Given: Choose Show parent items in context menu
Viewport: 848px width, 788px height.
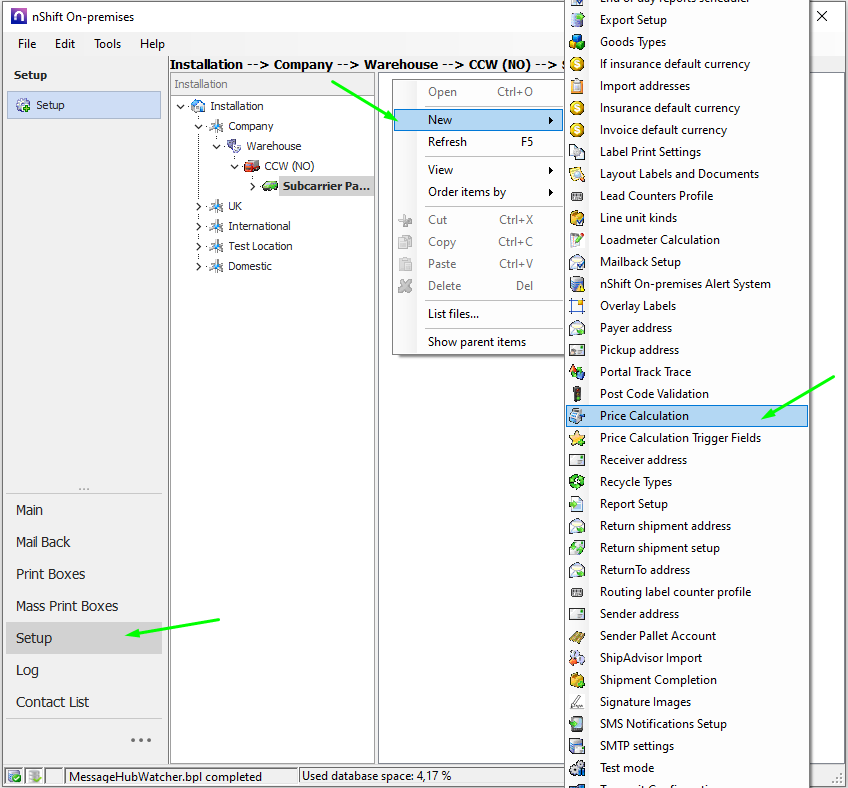Looking at the screenshot, I should 476,342.
